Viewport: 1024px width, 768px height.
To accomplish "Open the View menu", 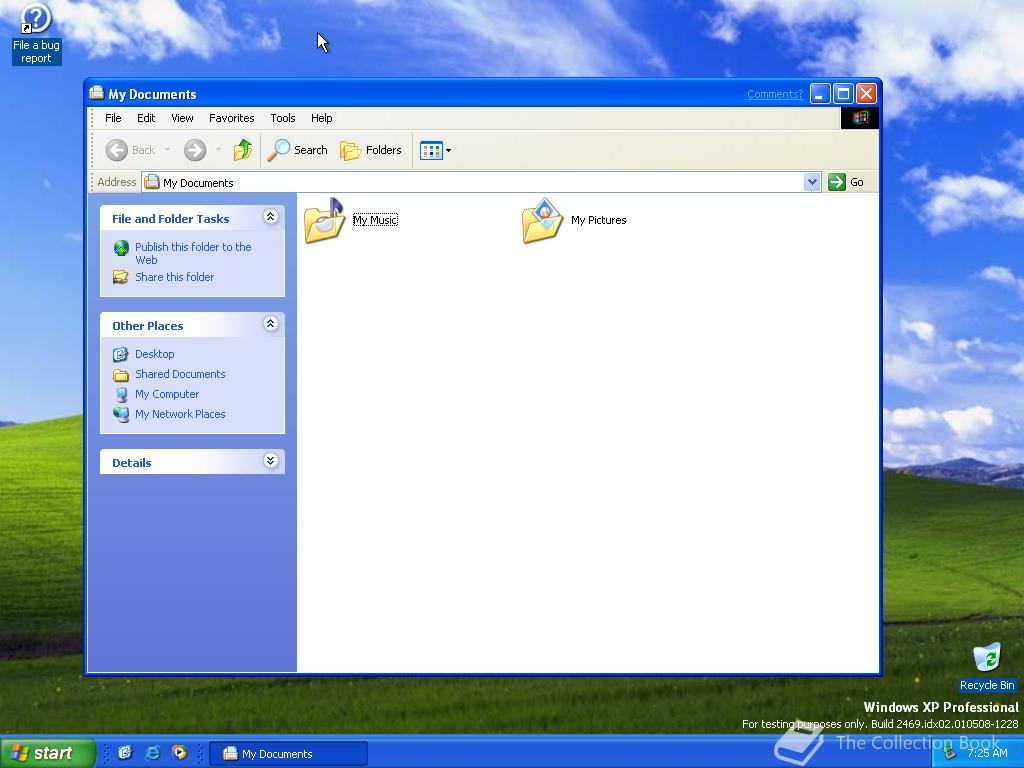I will point(182,118).
